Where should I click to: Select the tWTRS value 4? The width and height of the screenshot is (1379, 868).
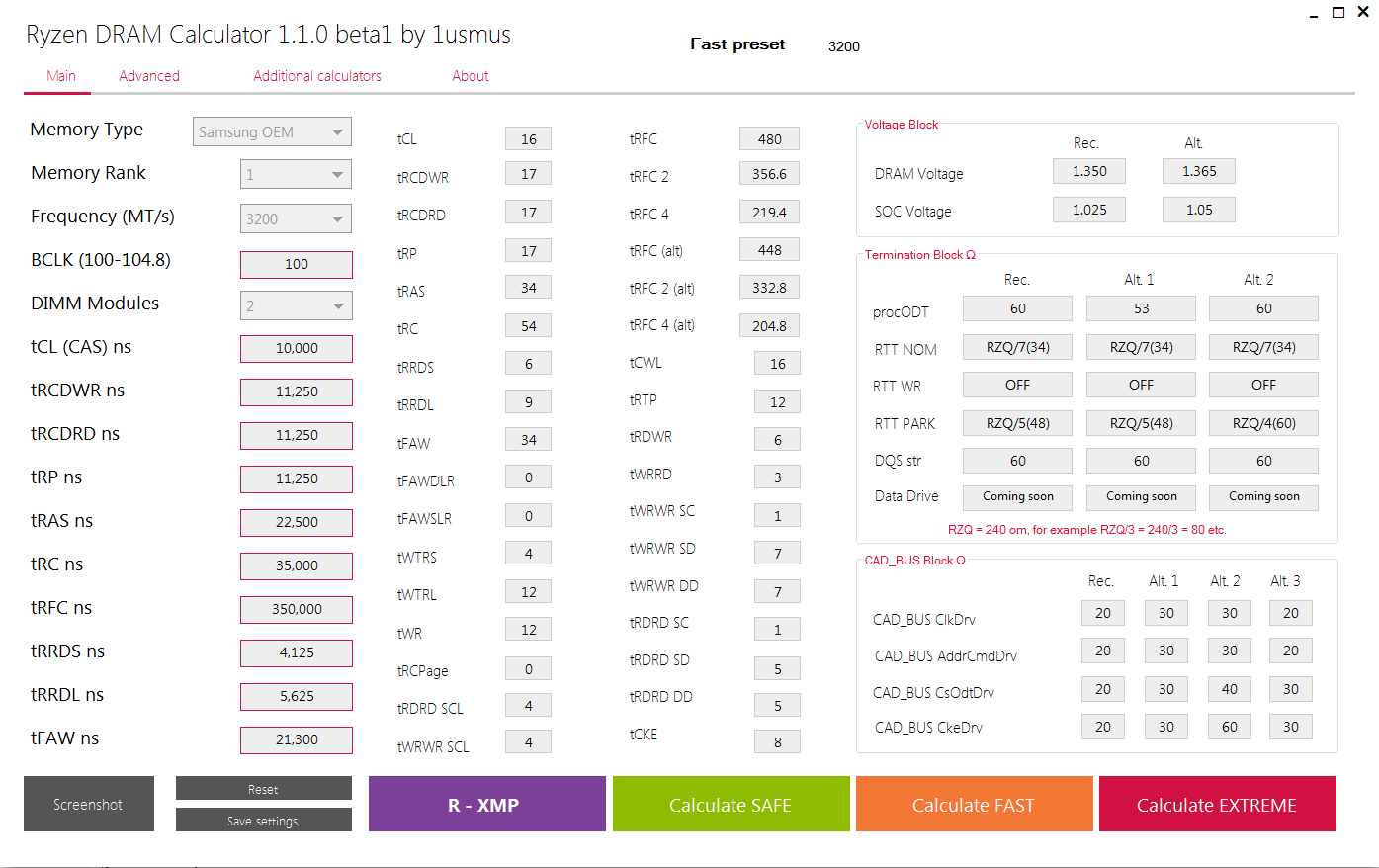tap(529, 554)
